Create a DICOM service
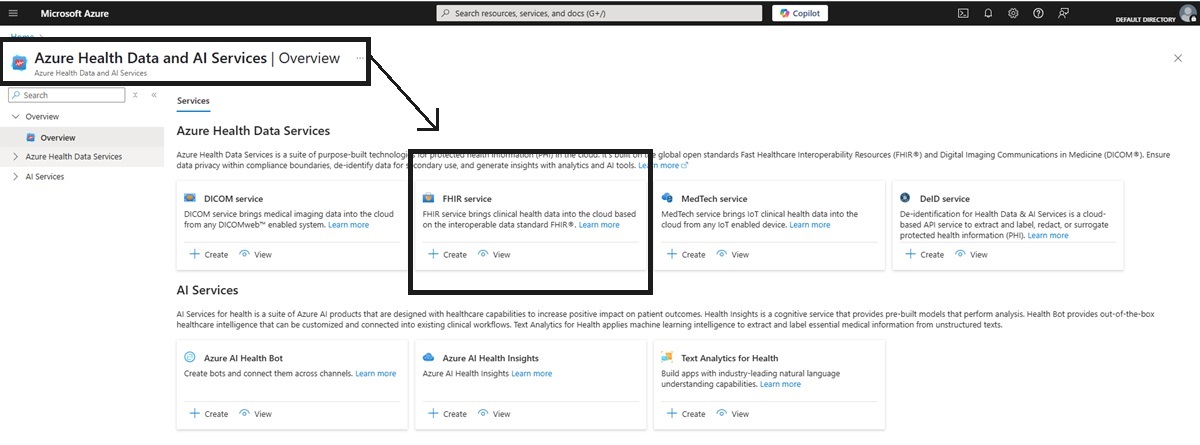The height and width of the screenshot is (445, 1200). tap(209, 255)
